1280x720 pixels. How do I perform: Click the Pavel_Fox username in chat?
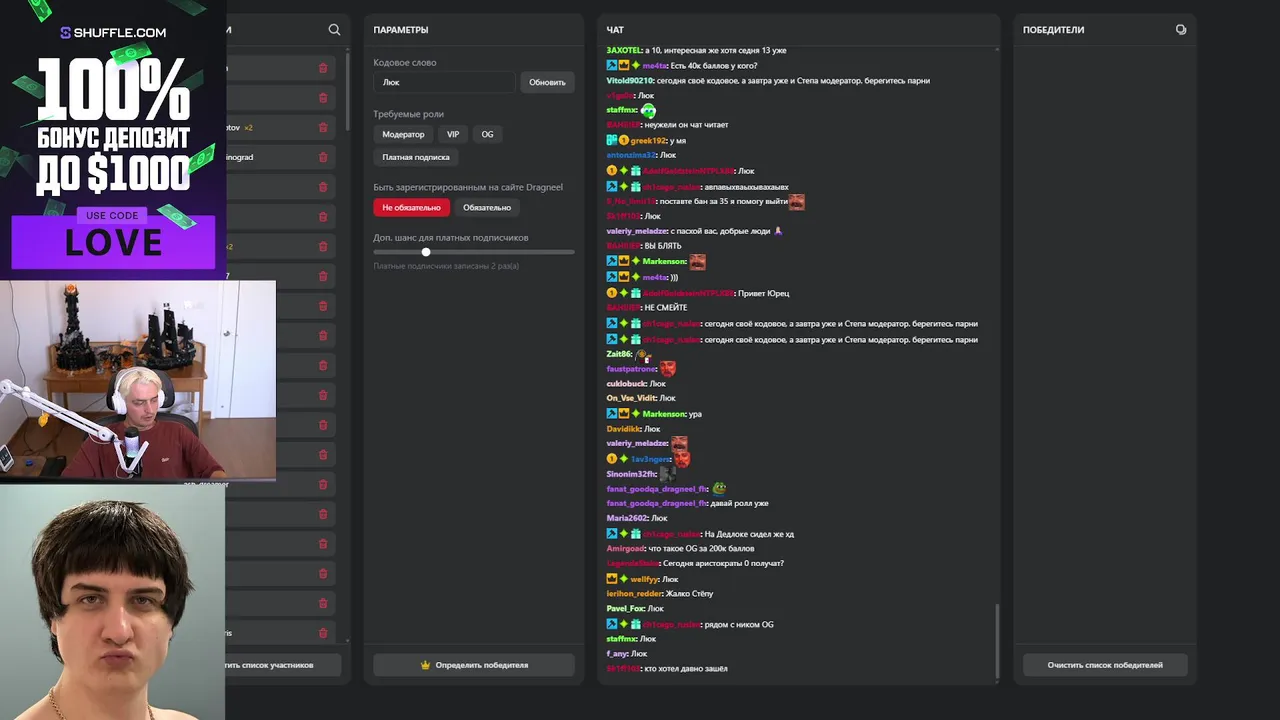(625, 608)
